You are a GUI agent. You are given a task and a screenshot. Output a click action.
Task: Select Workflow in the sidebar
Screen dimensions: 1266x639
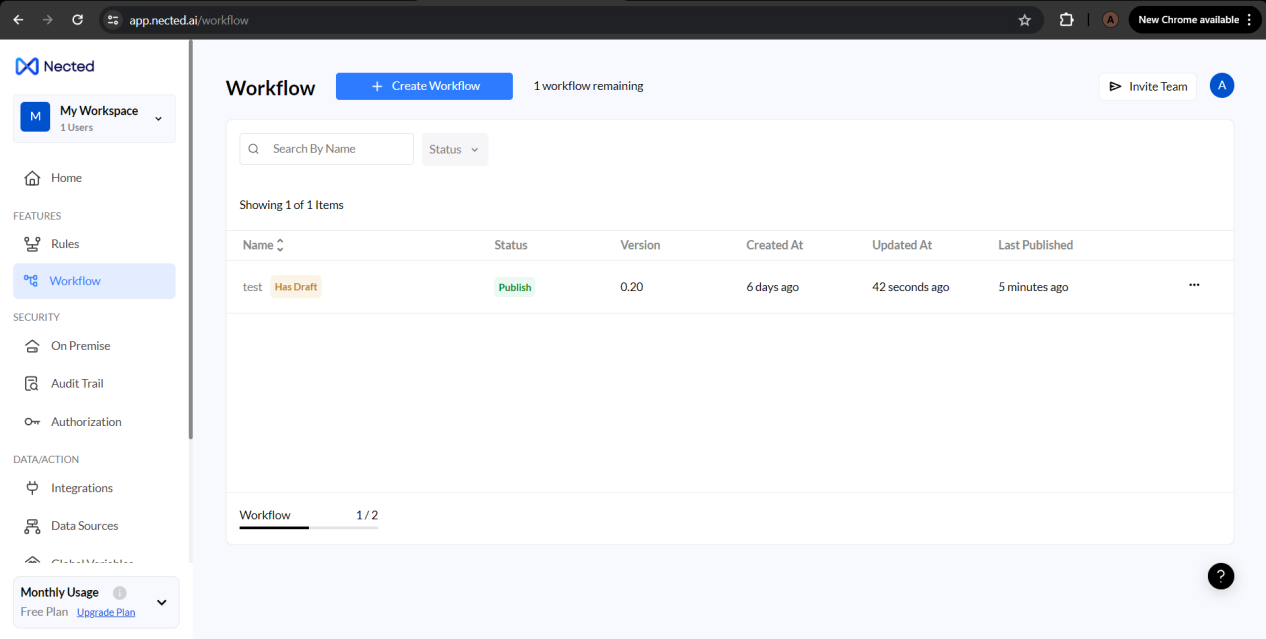tap(94, 281)
